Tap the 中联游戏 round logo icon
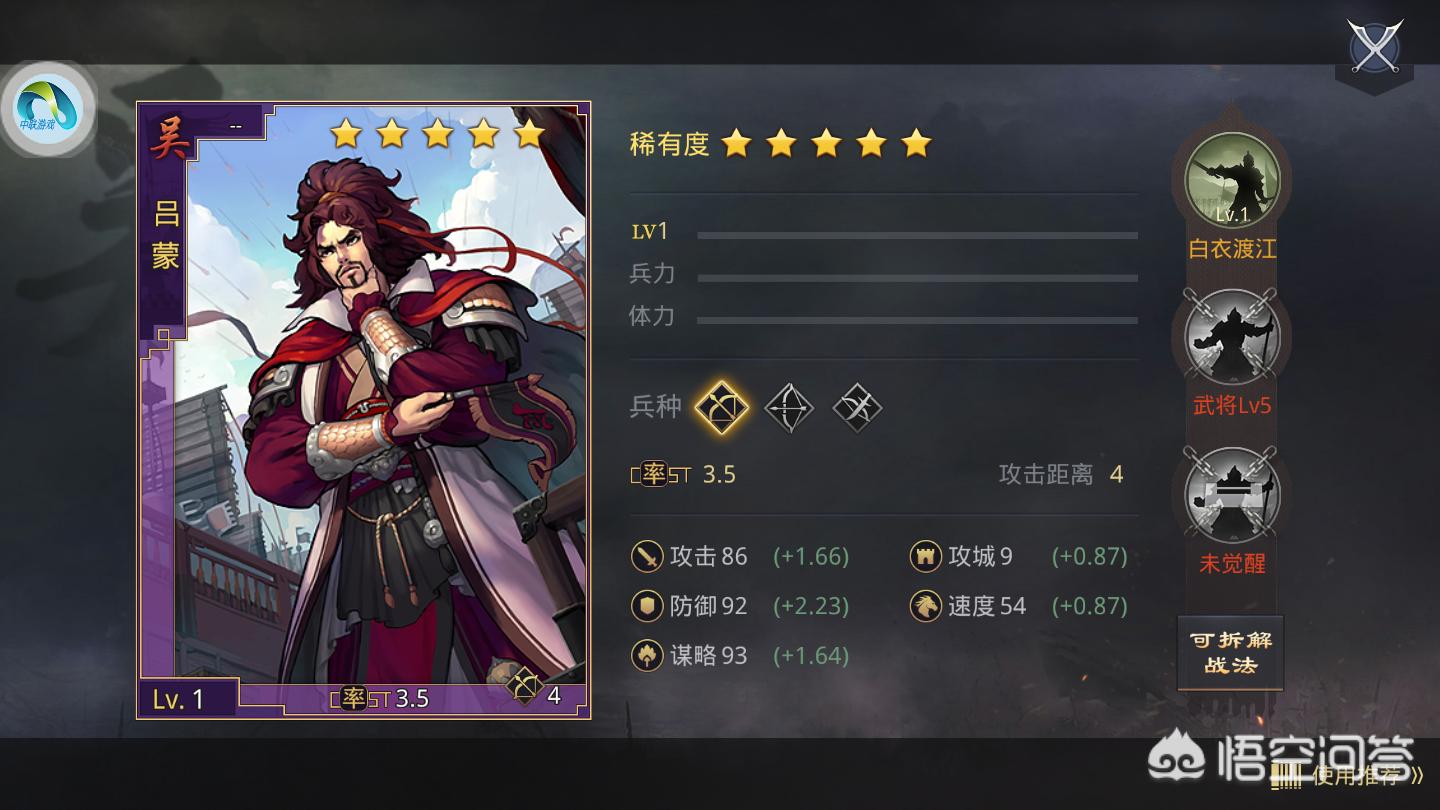Screen dimensions: 1440x810 point(49,108)
